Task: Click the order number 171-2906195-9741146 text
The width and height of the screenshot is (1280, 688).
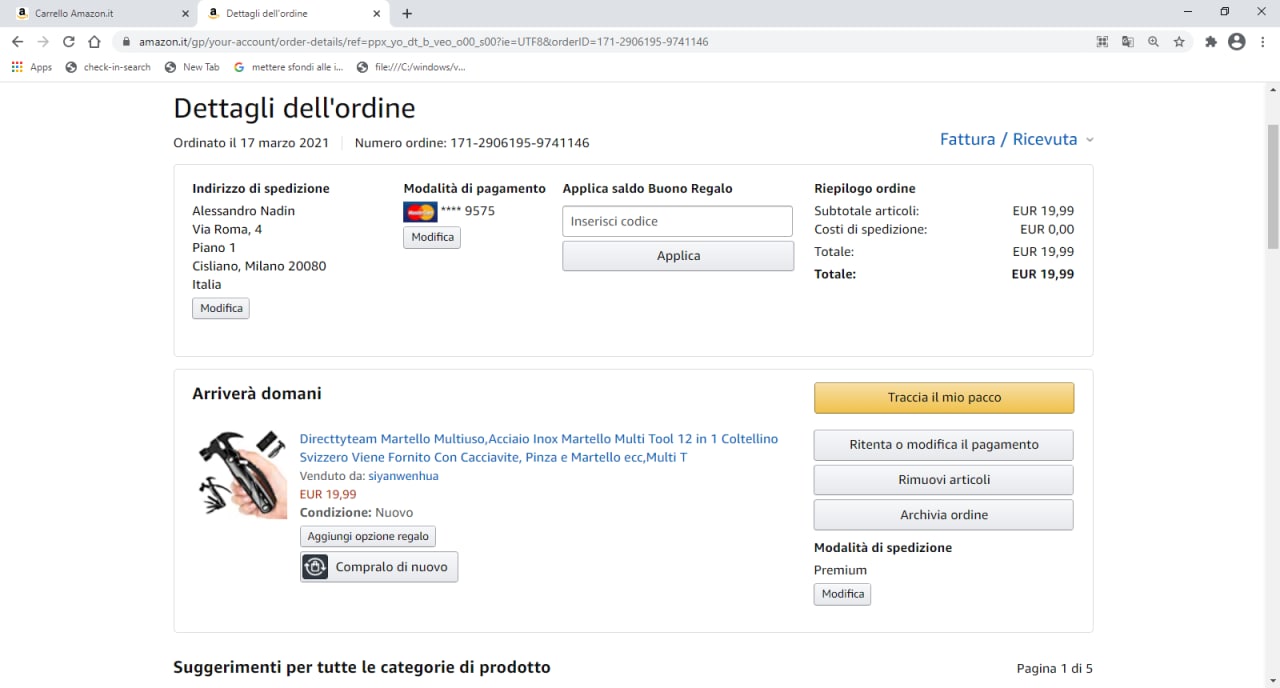Action: coord(519,143)
